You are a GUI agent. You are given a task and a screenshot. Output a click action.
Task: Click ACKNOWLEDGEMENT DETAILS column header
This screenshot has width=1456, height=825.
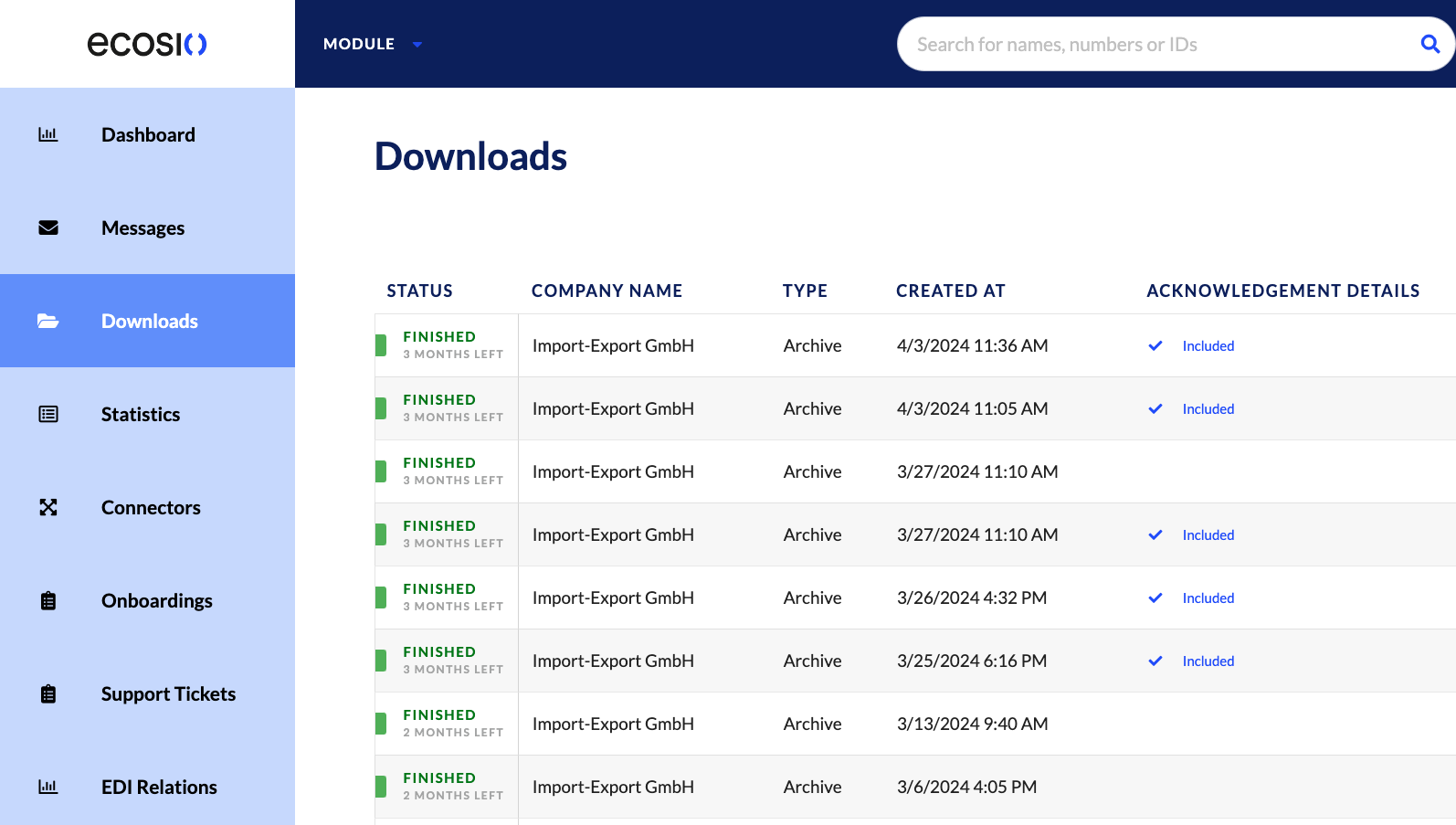click(x=1282, y=291)
